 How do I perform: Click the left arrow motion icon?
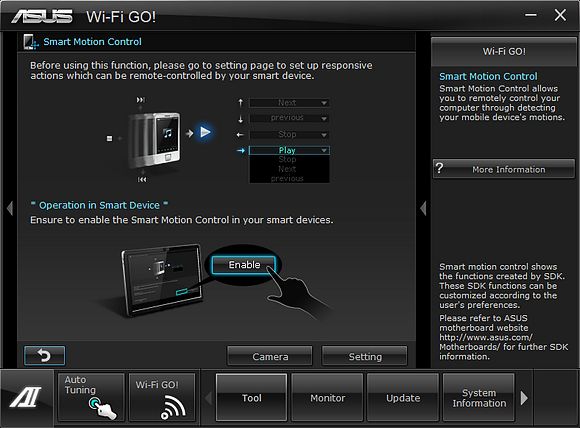(x=240, y=135)
